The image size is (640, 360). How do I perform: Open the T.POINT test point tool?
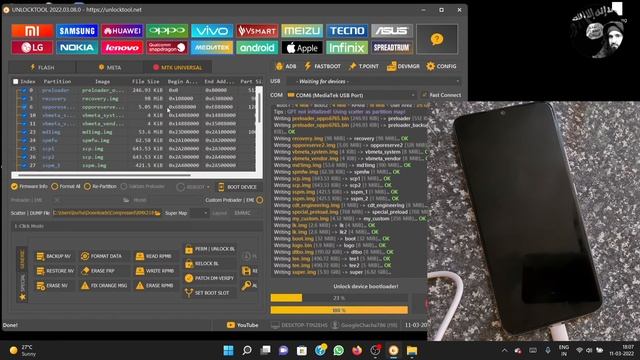(363, 66)
